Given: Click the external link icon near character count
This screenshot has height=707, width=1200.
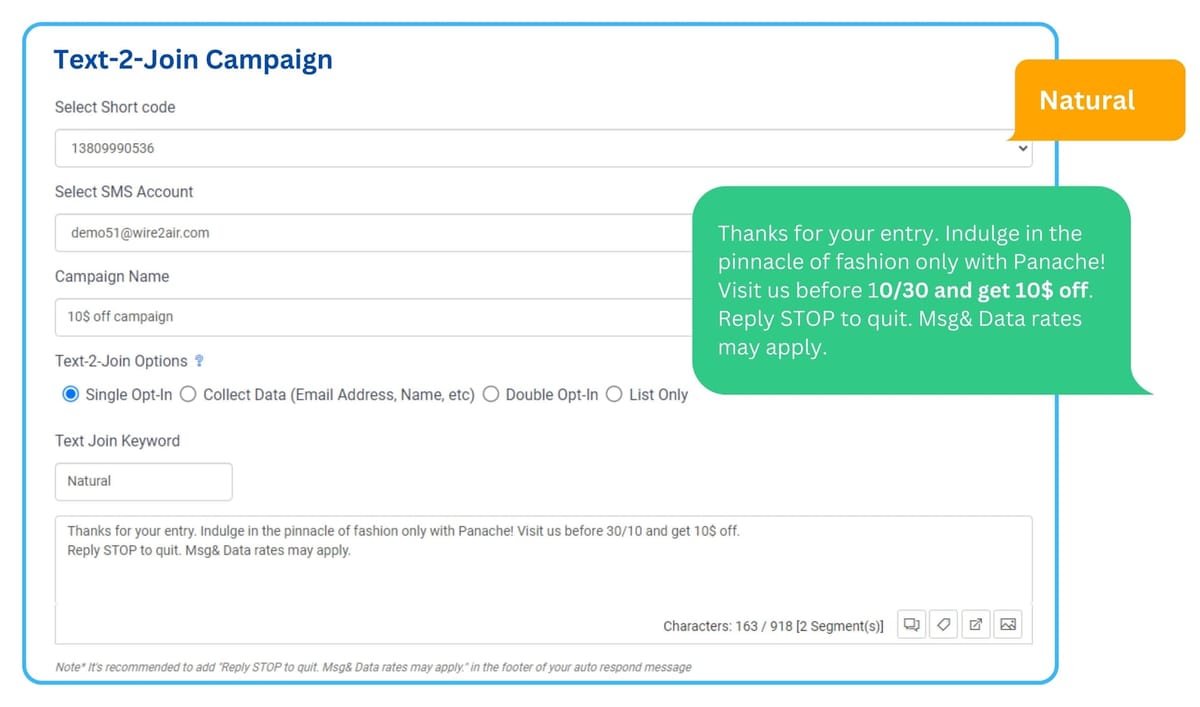Looking at the screenshot, I should (x=975, y=623).
